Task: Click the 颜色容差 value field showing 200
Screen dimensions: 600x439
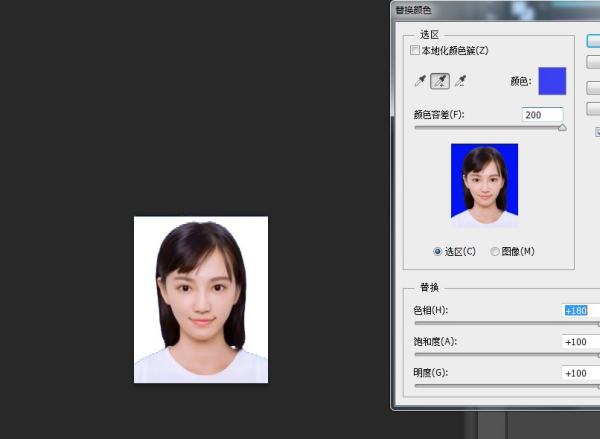Action: pyautogui.click(x=541, y=115)
